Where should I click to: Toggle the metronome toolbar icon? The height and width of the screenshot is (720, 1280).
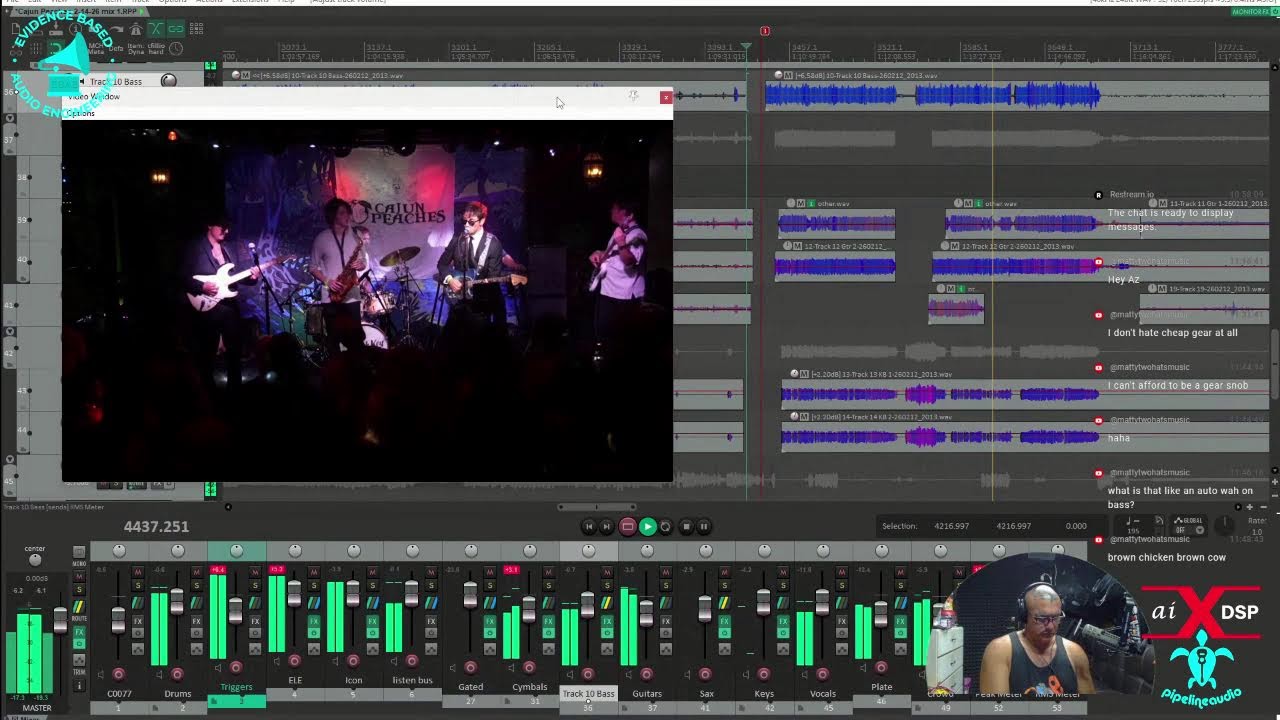click(x=136, y=29)
